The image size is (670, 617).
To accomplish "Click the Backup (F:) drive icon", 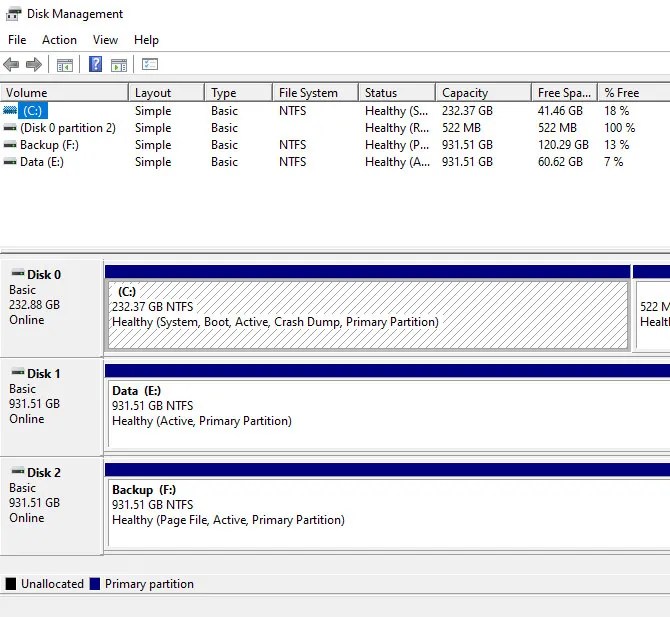I will pyautogui.click(x=10, y=145).
